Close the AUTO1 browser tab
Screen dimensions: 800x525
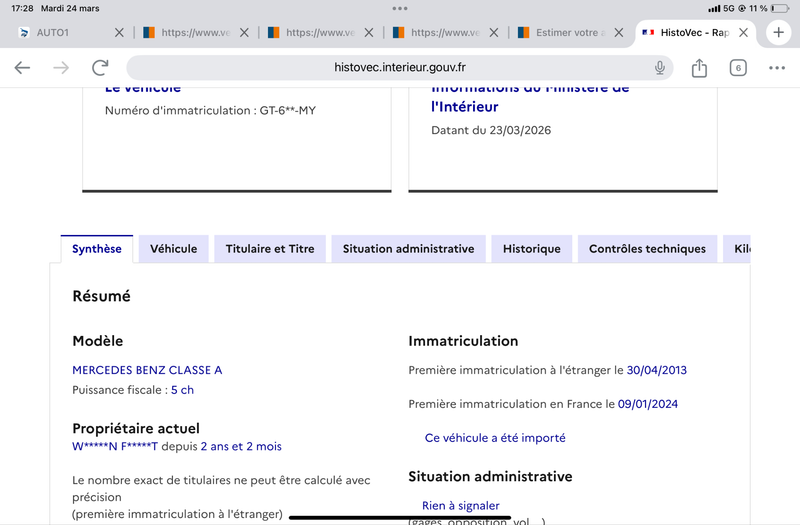point(120,33)
